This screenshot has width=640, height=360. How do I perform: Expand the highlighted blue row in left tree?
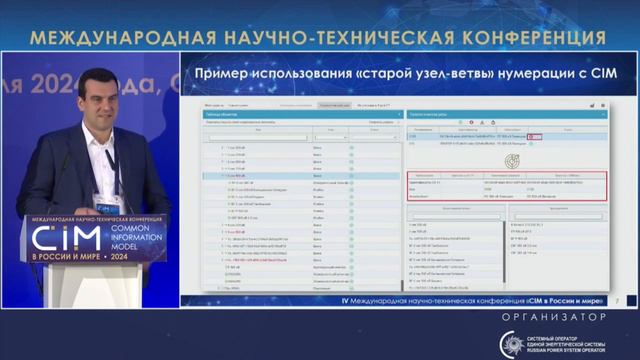coord(222,176)
